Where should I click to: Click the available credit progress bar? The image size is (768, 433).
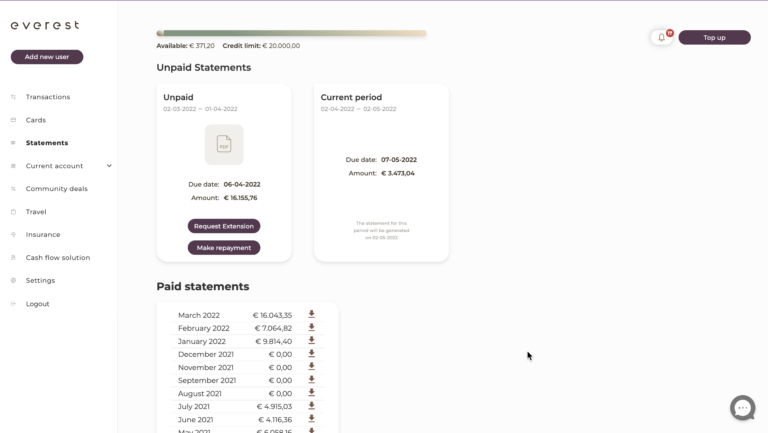(291, 33)
